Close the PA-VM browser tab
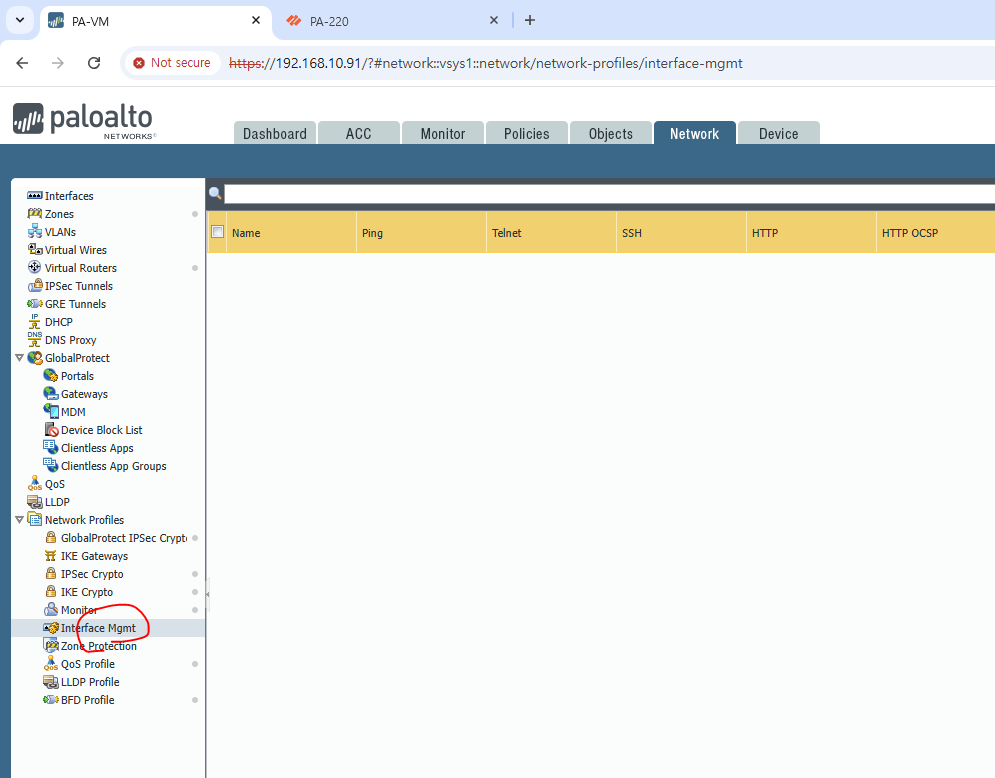Image resolution: width=995 pixels, height=778 pixels. point(256,20)
